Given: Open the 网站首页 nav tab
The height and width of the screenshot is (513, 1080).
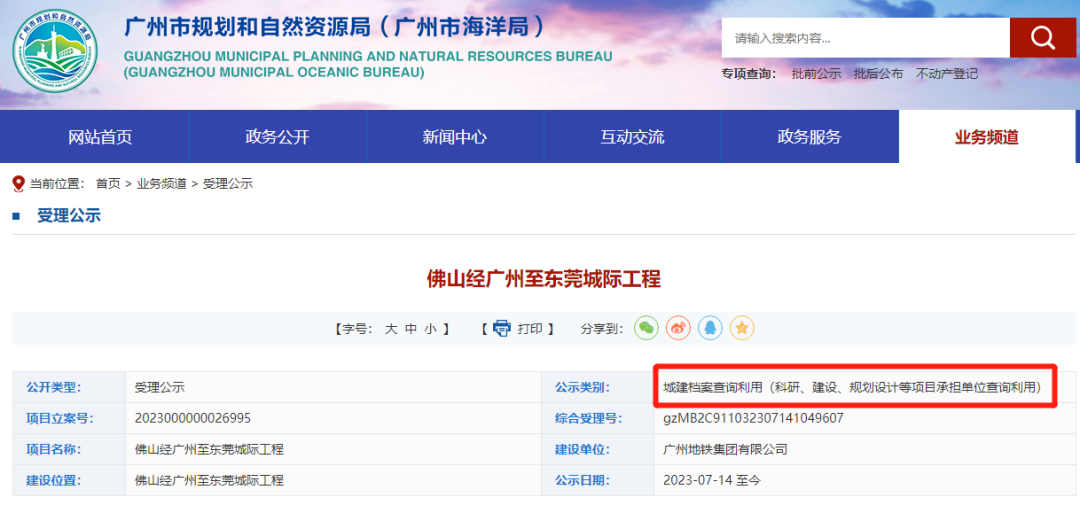Looking at the screenshot, I should [x=100, y=137].
